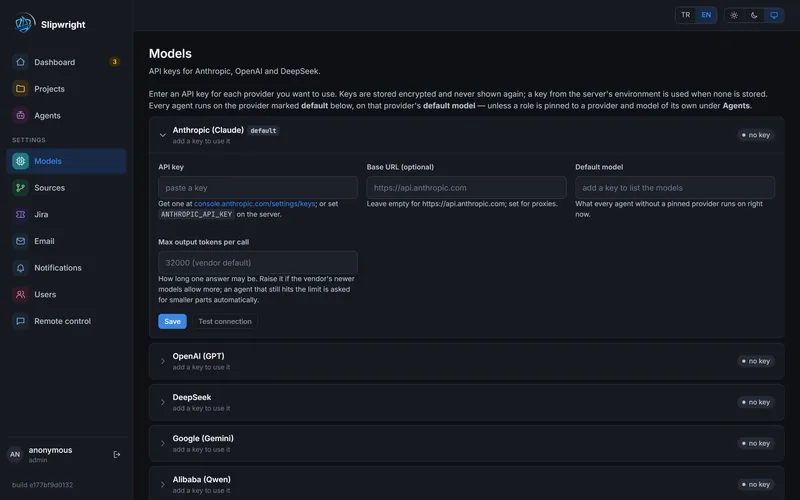
Task: Click the Slipwright brand name
Action: (63, 24)
